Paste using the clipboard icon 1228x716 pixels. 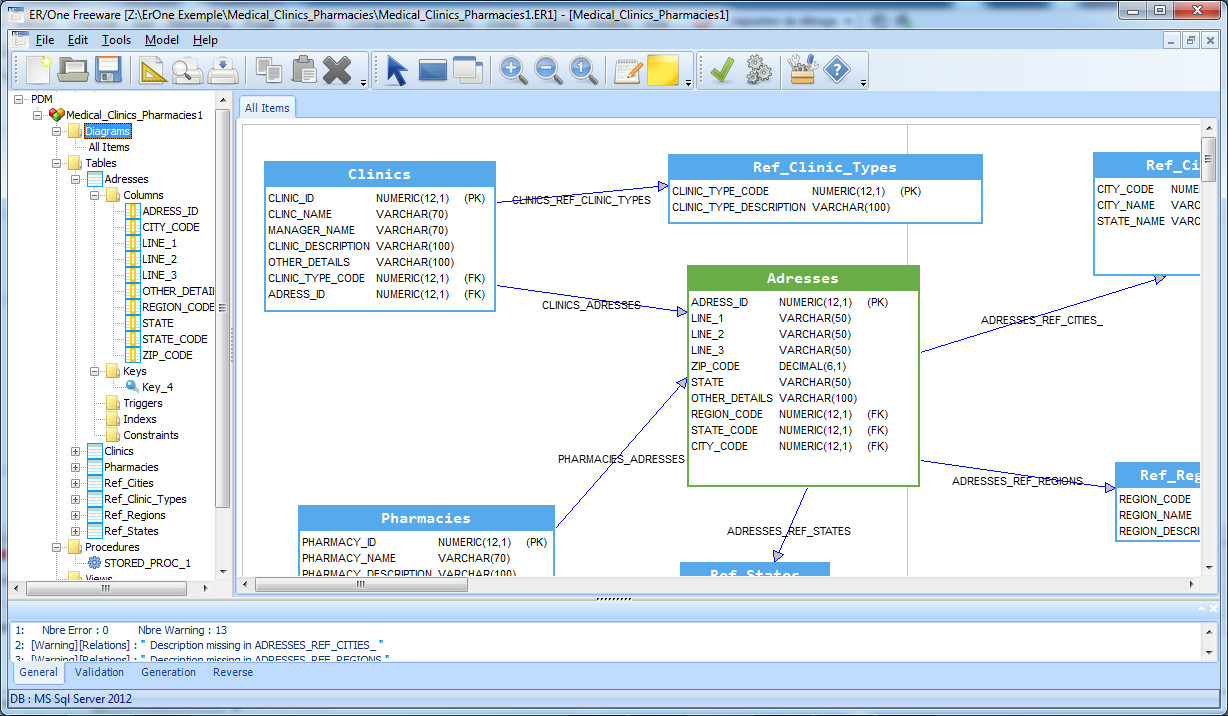[x=303, y=70]
